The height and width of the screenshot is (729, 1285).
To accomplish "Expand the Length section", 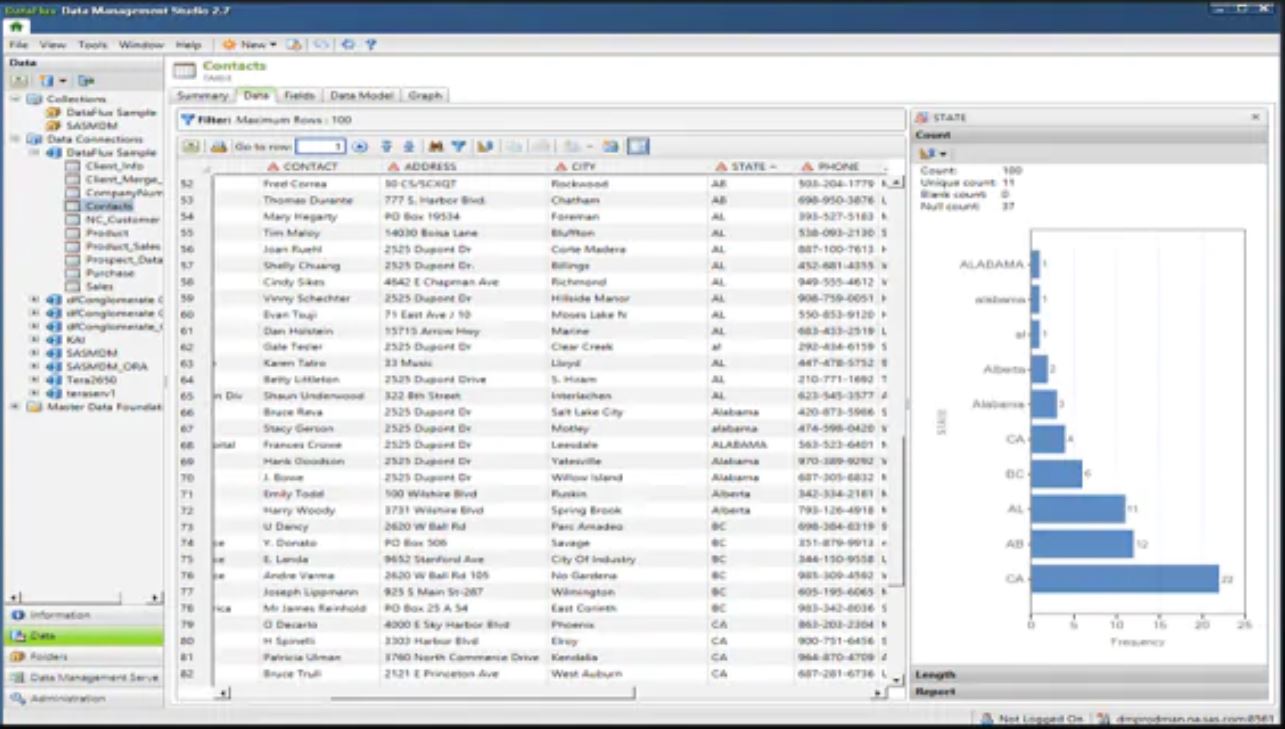I will 1090,675.
